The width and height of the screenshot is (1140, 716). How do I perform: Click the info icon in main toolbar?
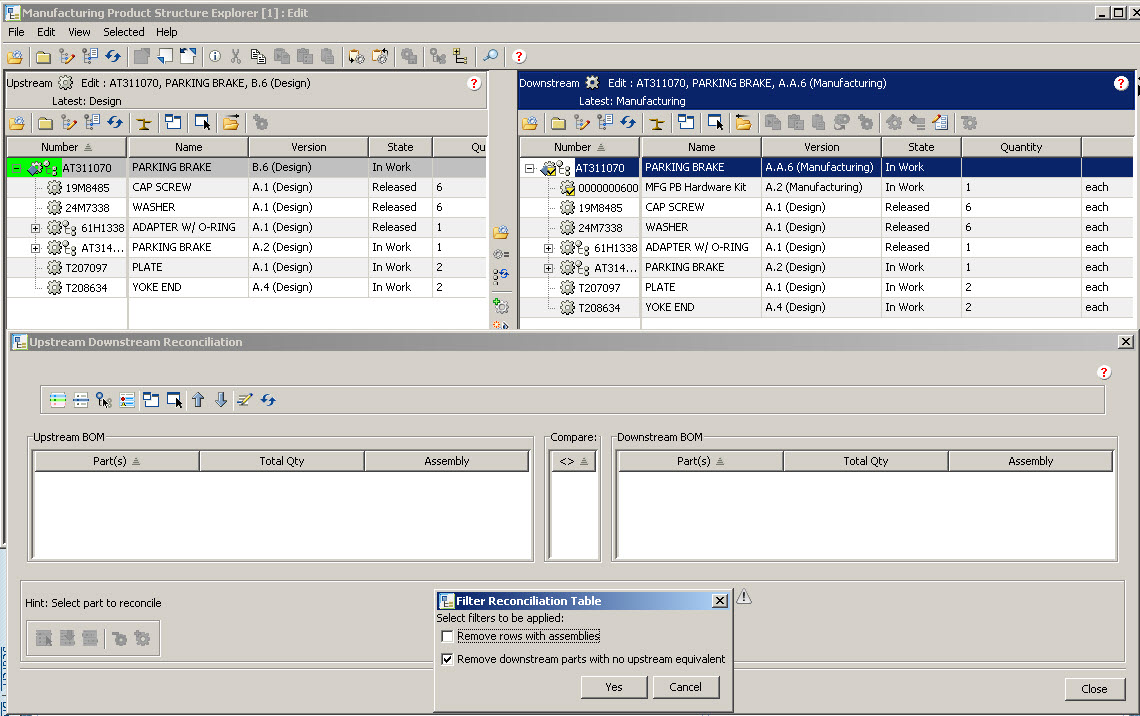click(215, 56)
